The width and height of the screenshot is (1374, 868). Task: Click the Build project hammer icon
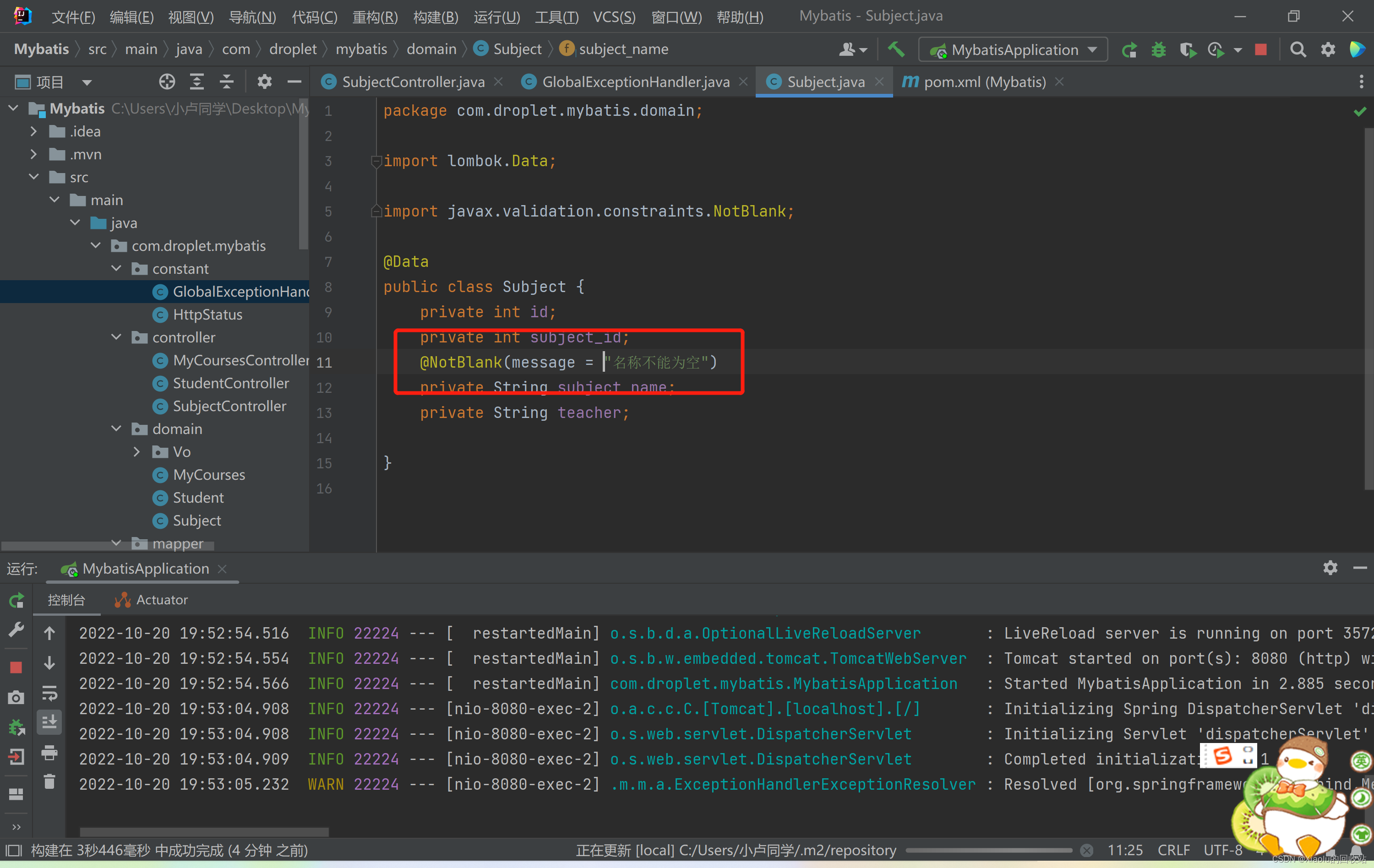click(x=896, y=49)
